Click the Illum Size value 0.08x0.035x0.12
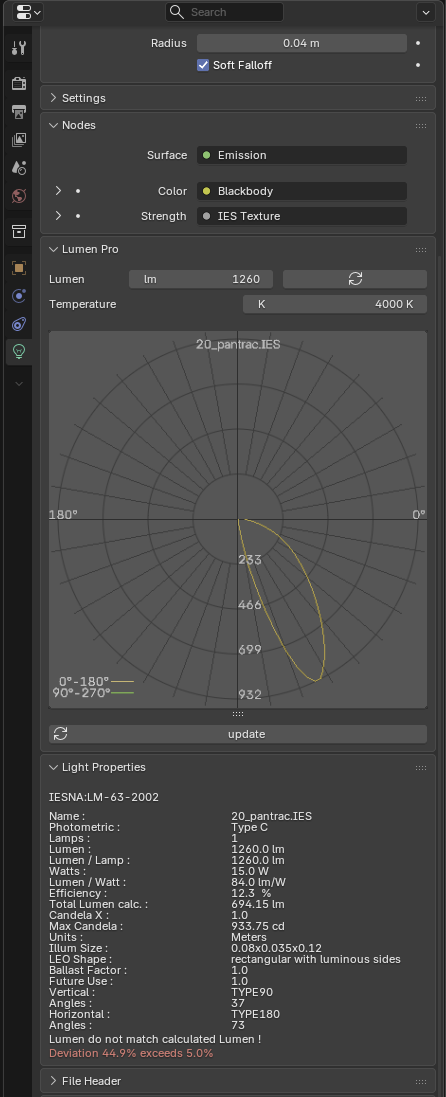The height and width of the screenshot is (1097, 446). (277, 949)
